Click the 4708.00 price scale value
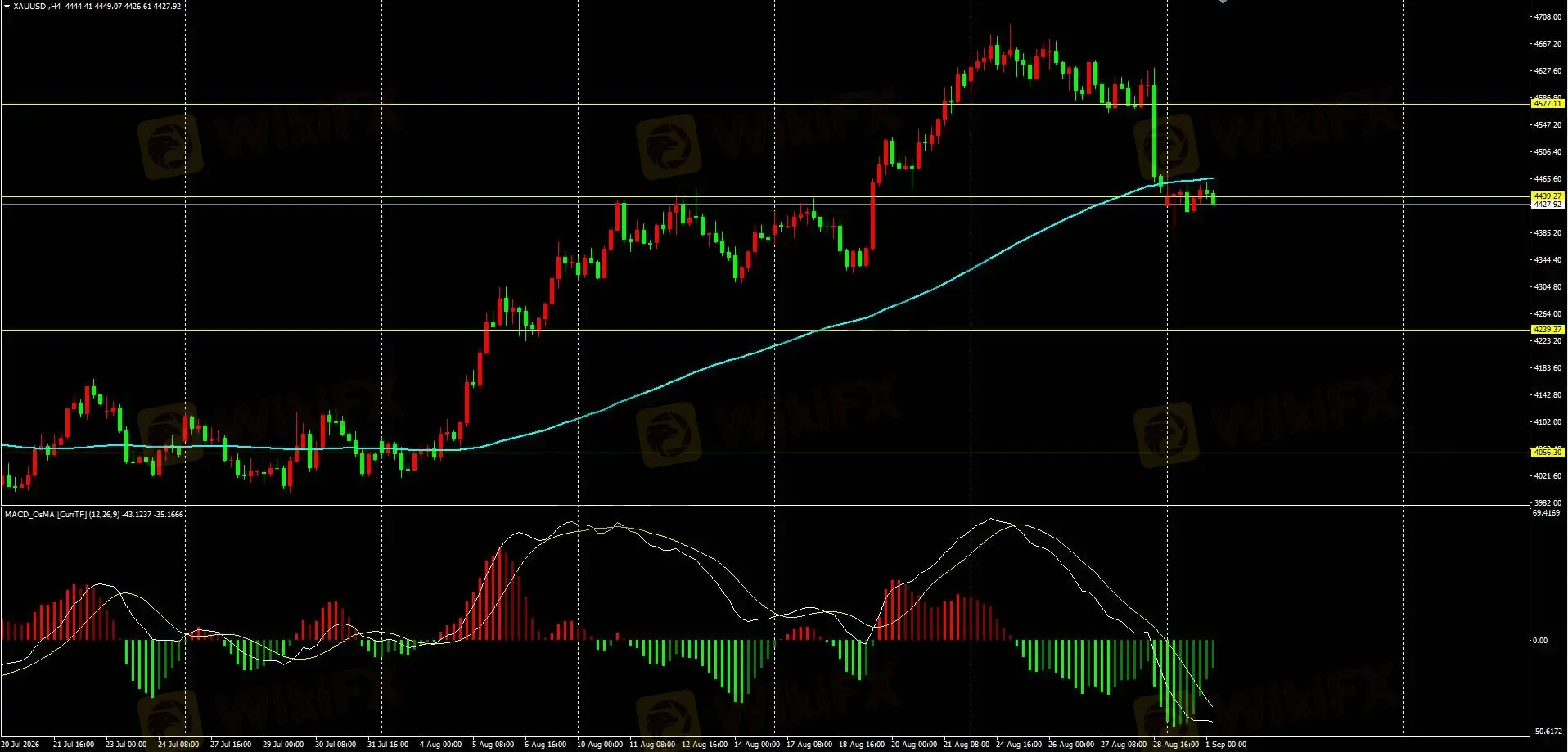This screenshot has width=1568, height=752. click(1548, 17)
